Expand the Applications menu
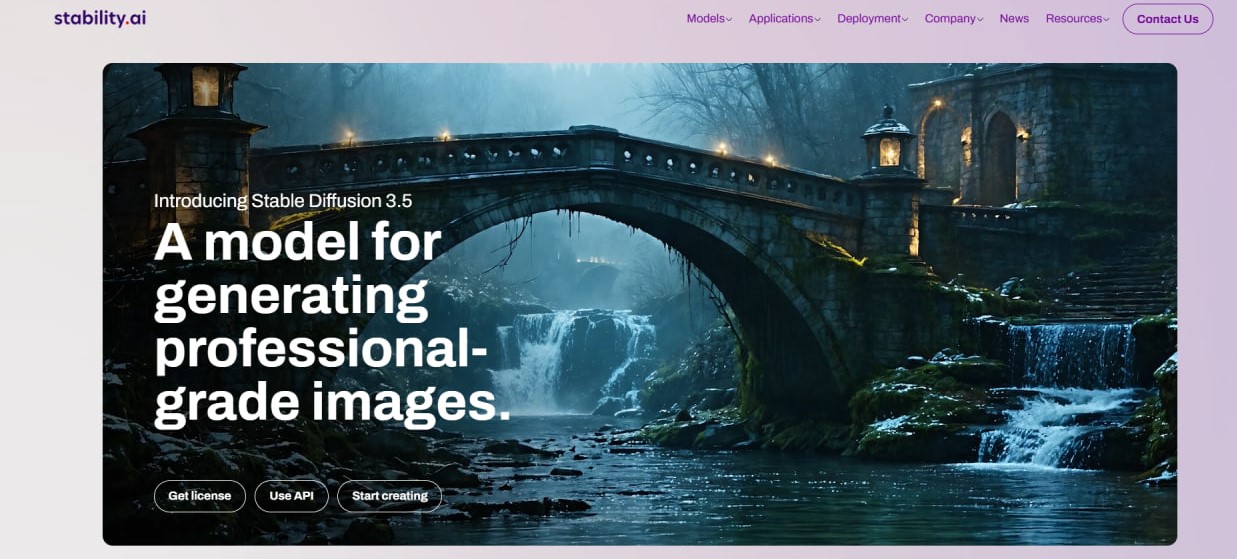 785,19
